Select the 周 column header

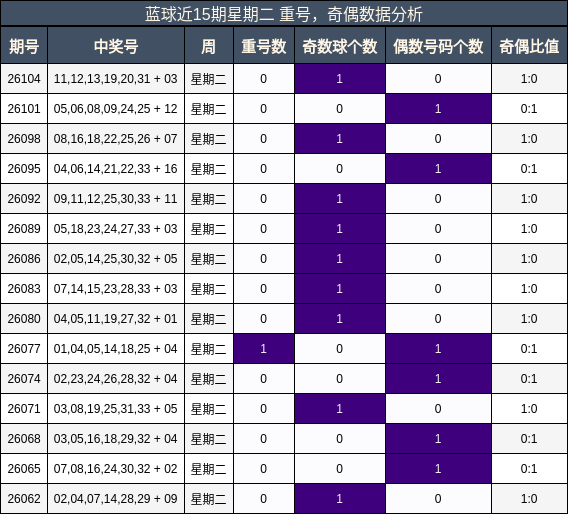coord(209,46)
